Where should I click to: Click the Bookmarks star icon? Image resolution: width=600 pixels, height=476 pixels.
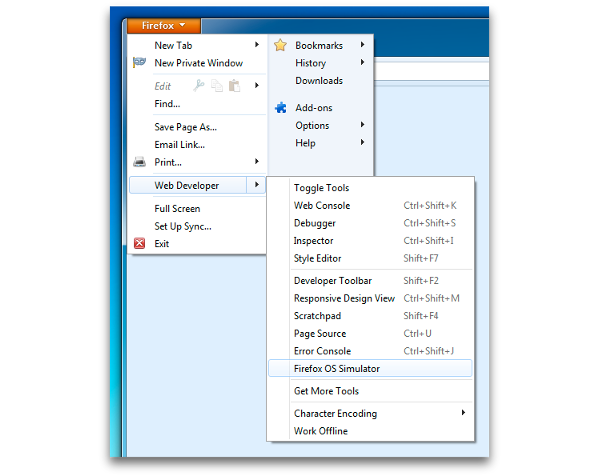click(281, 45)
